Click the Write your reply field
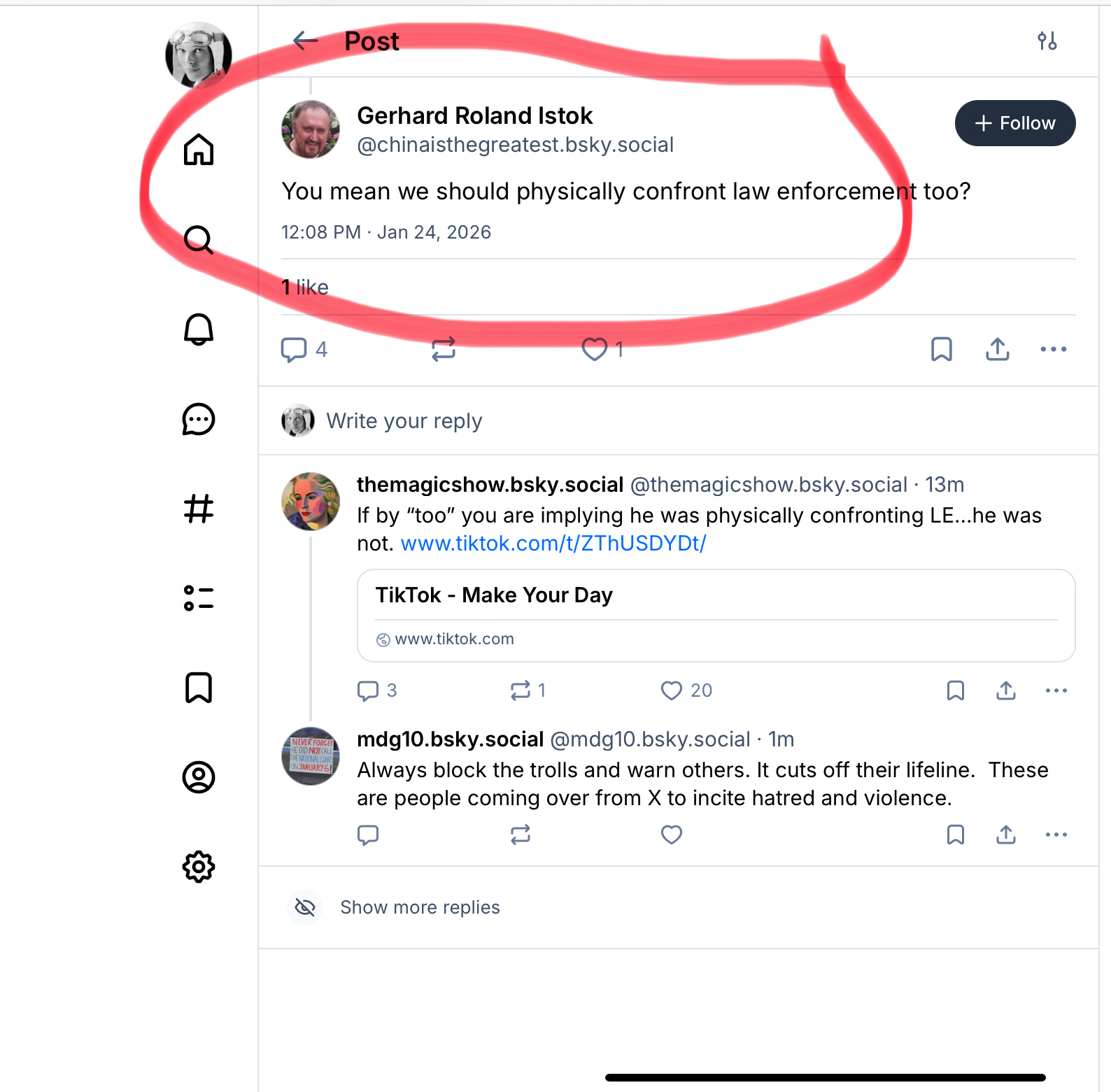 pos(404,421)
